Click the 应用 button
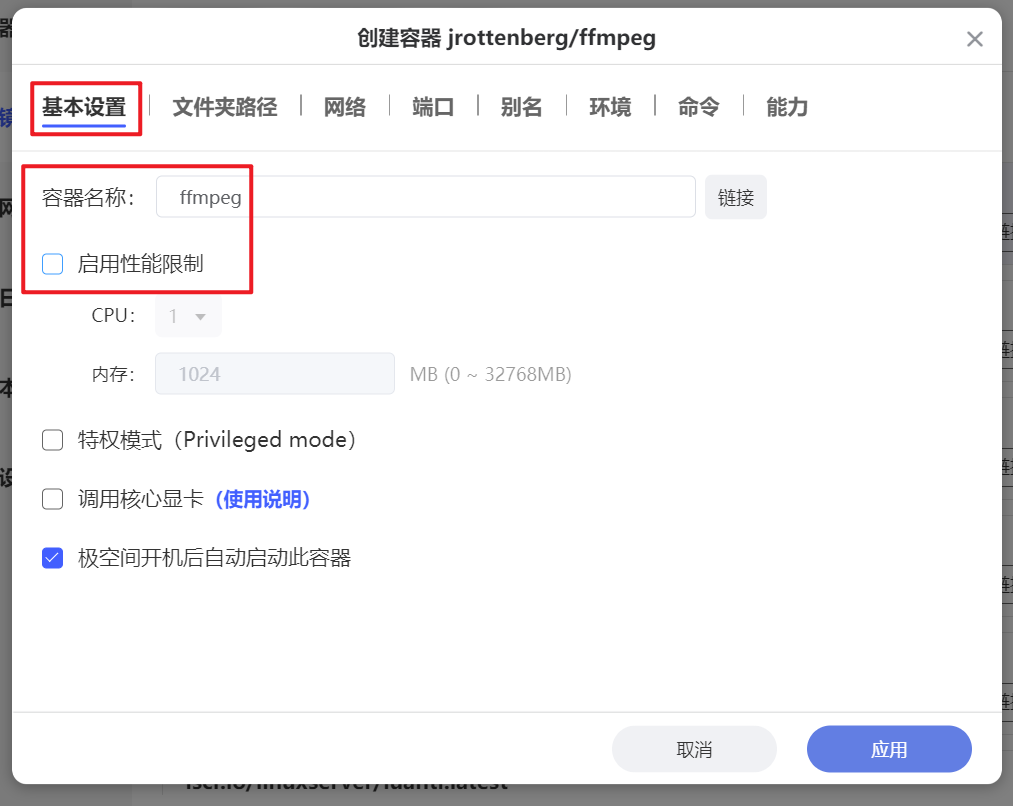The height and width of the screenshot is (806, 1013). click(x=889, y=749)
